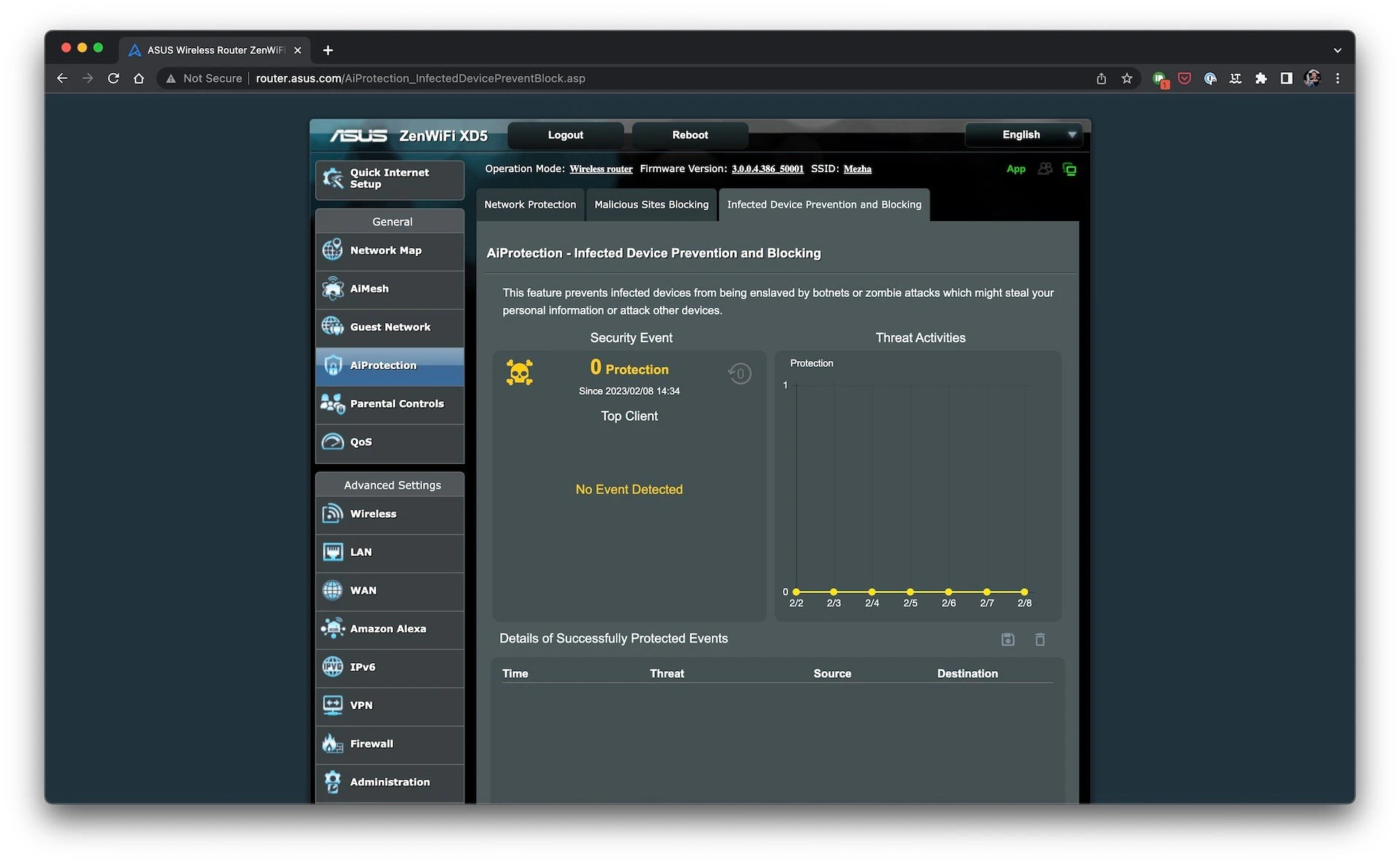Go back to previous page
The width and height of the screenshot is (1400, 863).
coord(62,78)
